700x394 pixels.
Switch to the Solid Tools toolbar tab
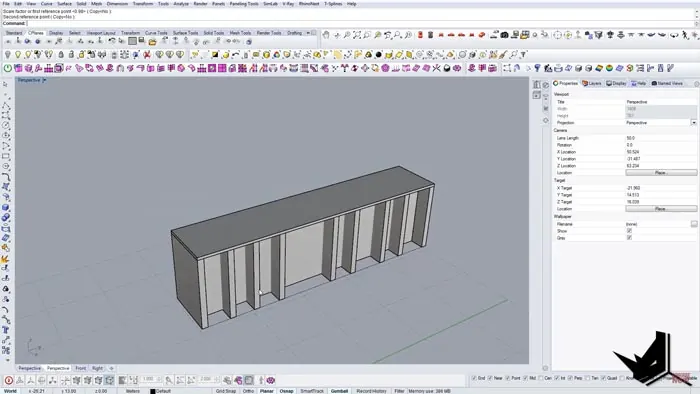[x=214, y=33]
